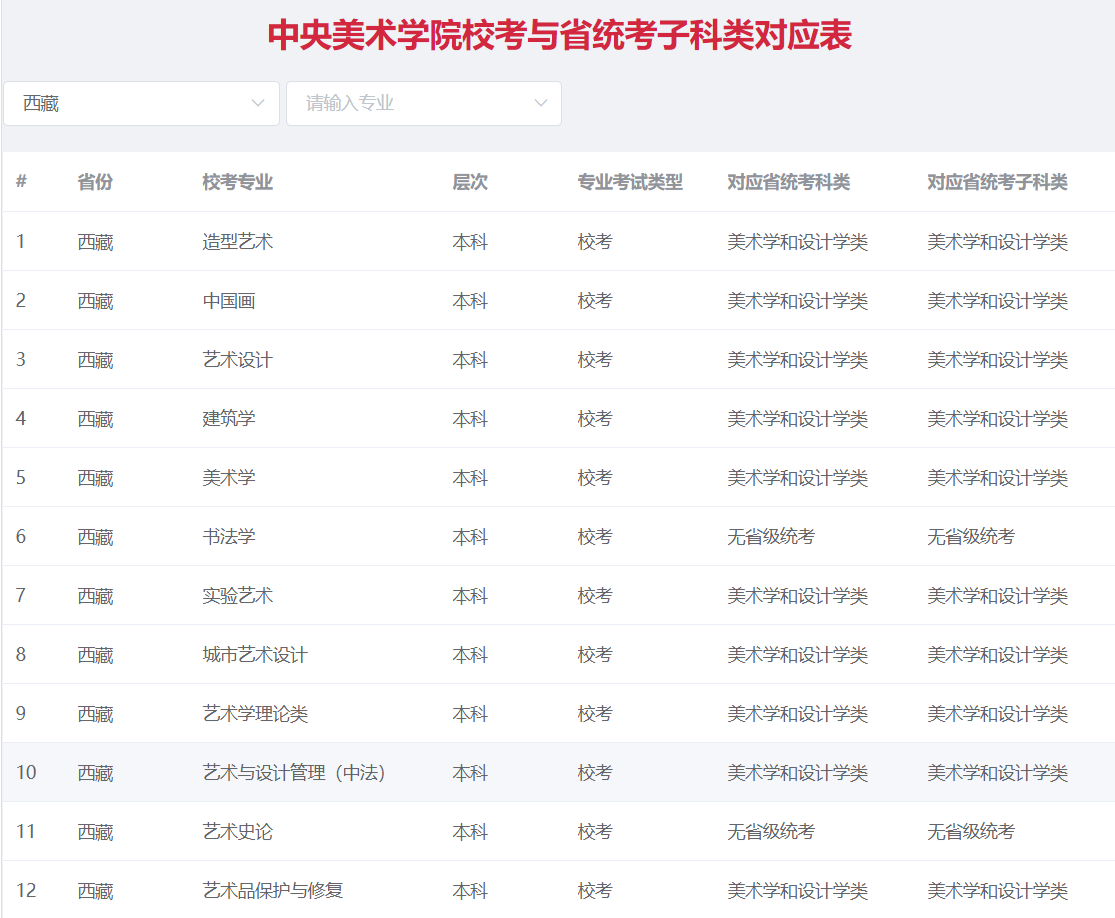This screenshot has width=1115, height=918.
Task: Click the # column header
Action: (21, 182)
